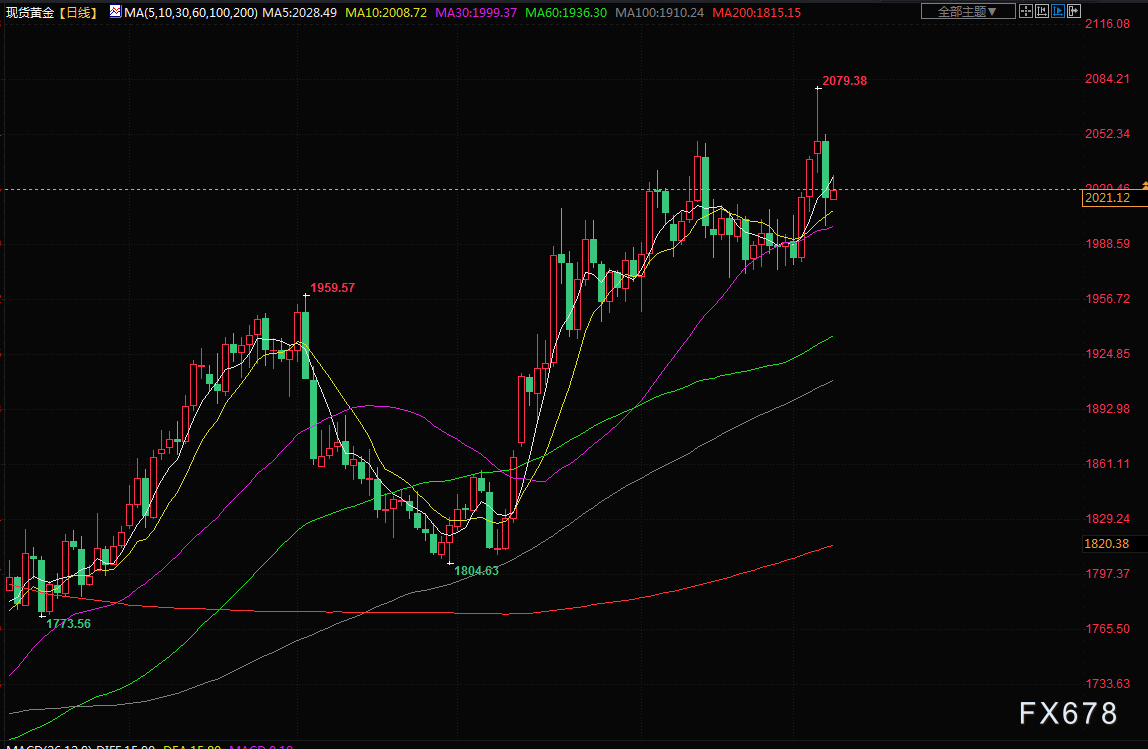The width and height of the screenshot is (1148, 749).
Task: Click the 1820.38 price tag on axis
Action: [1106, 544]
